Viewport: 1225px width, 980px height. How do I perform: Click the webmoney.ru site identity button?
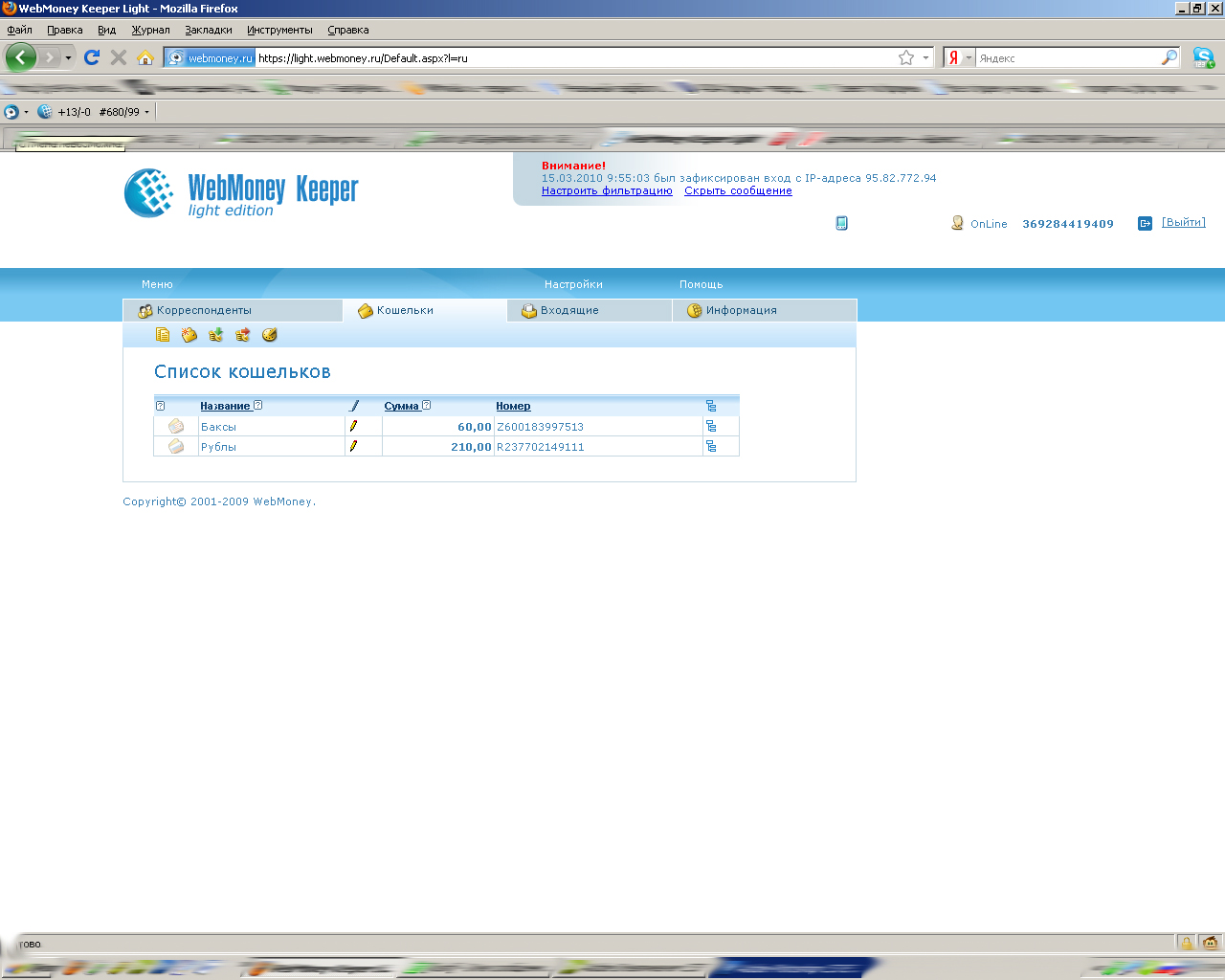(x=211, y=57)
